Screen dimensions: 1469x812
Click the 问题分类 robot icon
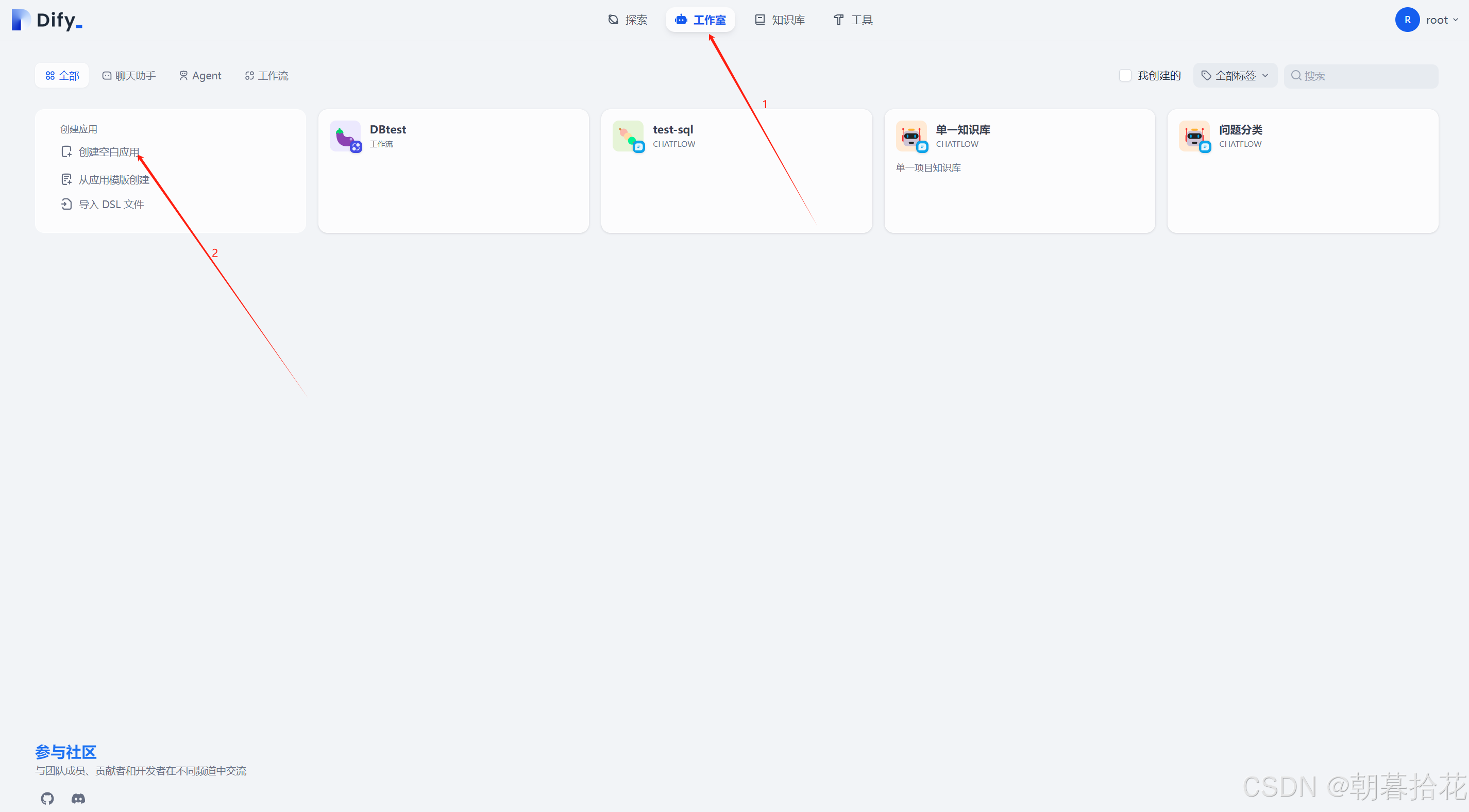tap(1194, 136)
